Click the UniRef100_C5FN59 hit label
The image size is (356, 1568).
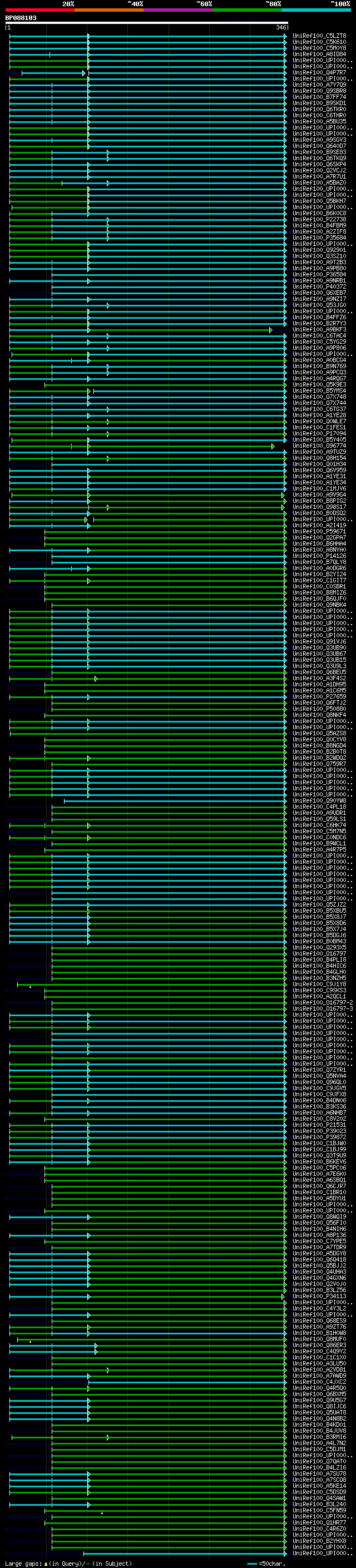click(319, 1510)
